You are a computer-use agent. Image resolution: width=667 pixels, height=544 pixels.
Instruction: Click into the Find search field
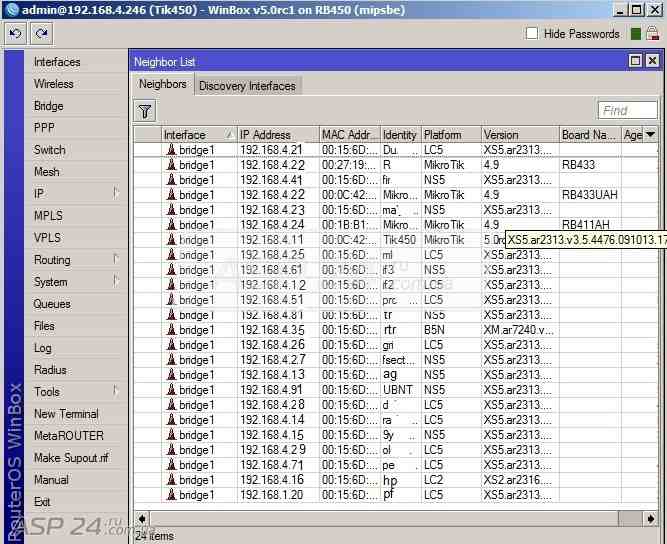(628, 111)
